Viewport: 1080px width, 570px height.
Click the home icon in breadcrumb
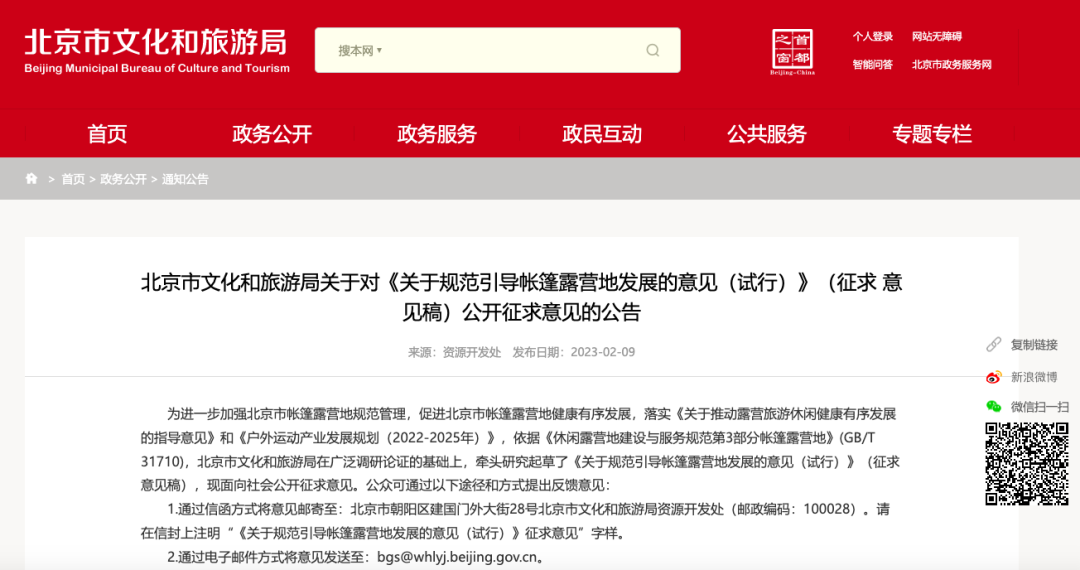31,179
